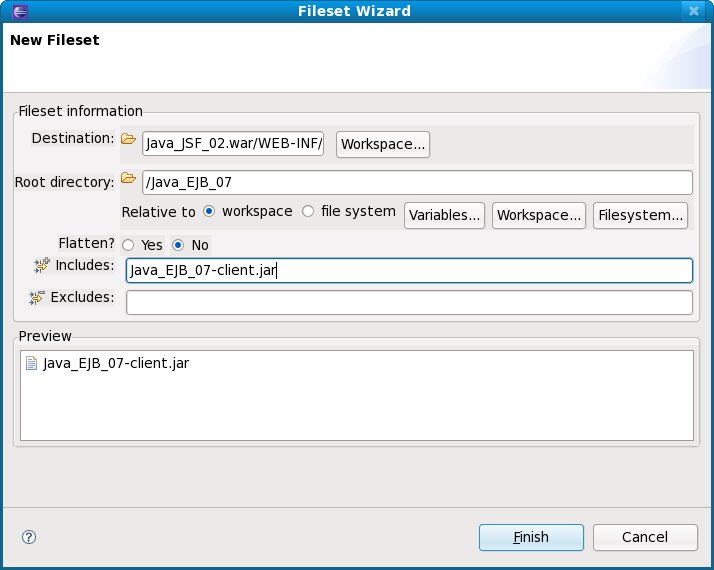Viewport: 714px width, 570px height.
Task: Click Workspace button next to Destination
Action: [x=383, y=144]
